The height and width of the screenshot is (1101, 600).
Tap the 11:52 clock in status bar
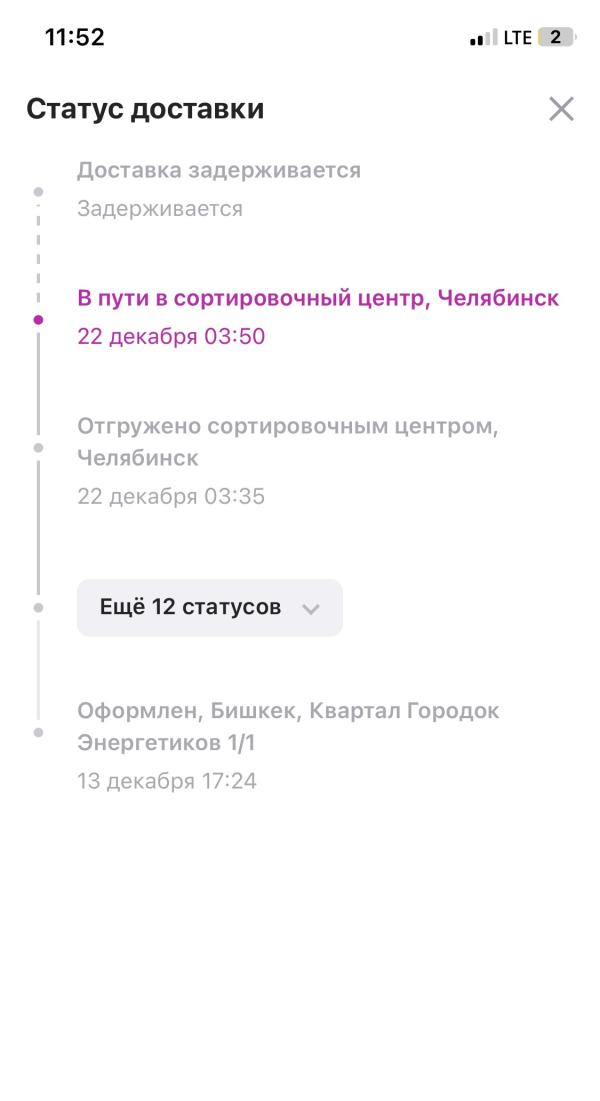pyautogui.click(x=75, y=37)
